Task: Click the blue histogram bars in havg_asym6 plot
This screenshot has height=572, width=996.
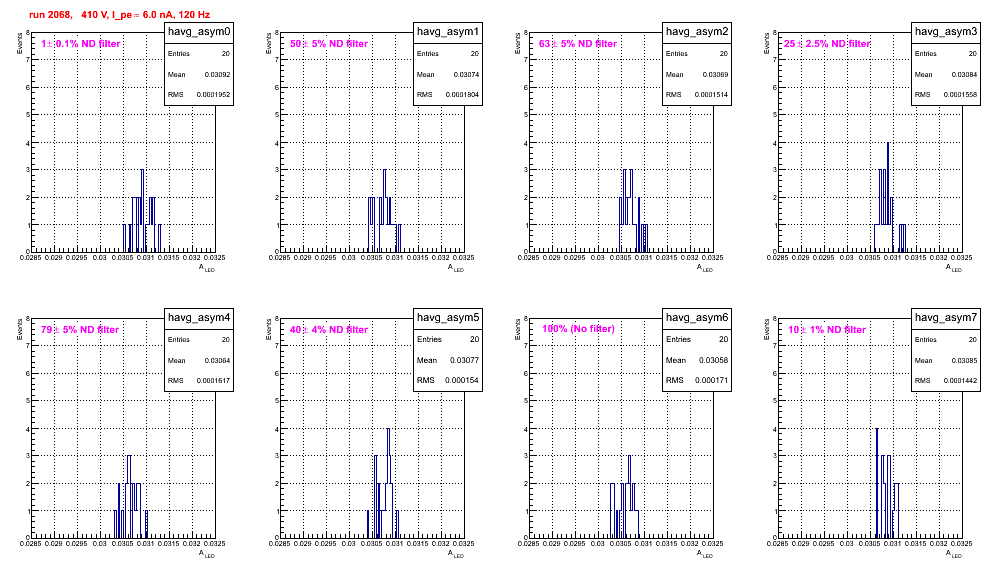Action: [624, 496]
